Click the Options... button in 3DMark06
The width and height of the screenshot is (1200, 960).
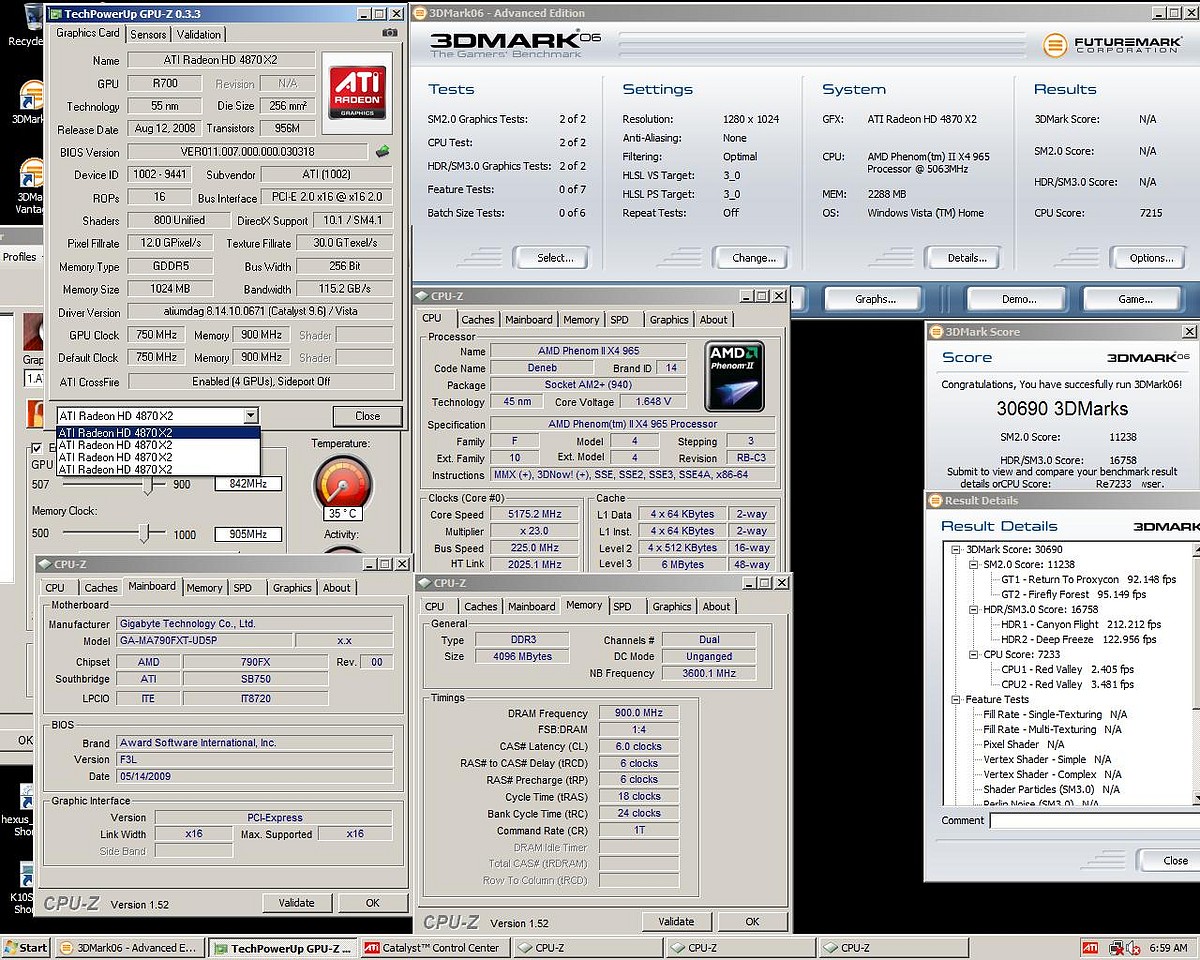click(1148, 258)
